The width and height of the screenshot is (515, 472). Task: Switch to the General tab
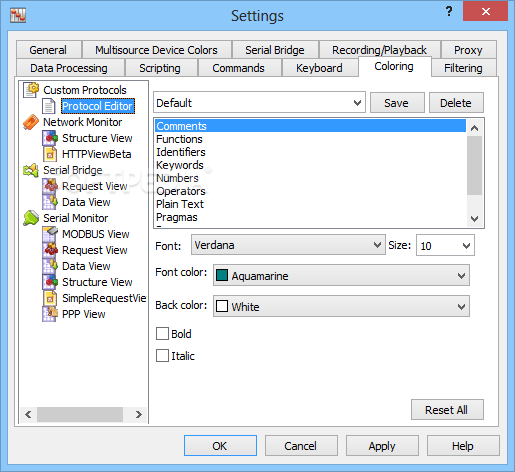pos(48,50)
